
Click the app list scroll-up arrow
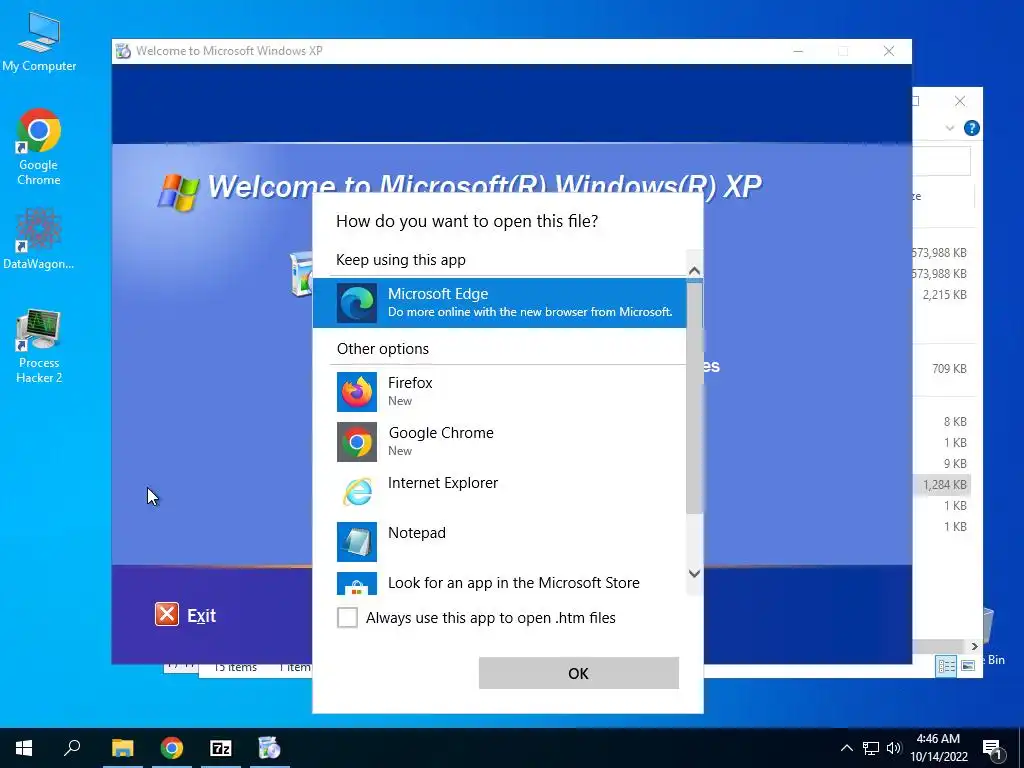pos(694,270)
